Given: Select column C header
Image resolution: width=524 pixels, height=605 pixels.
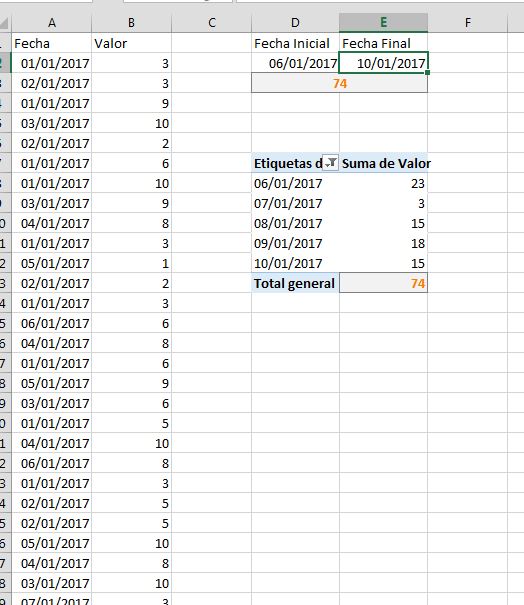Looking at the screenshot, I should coord(211,23).
